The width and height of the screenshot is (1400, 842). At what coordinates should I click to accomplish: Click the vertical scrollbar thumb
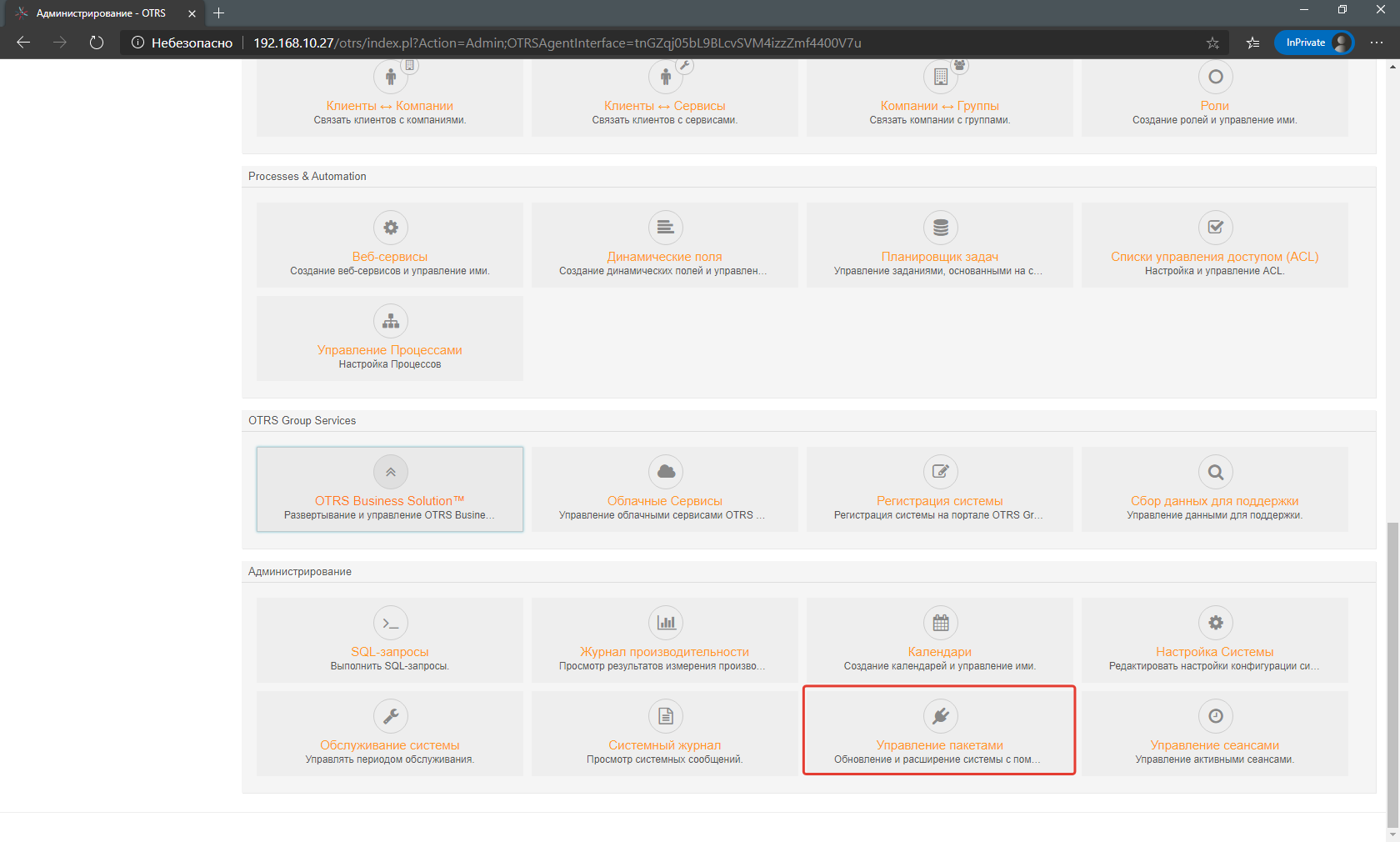click(1392, 675)
